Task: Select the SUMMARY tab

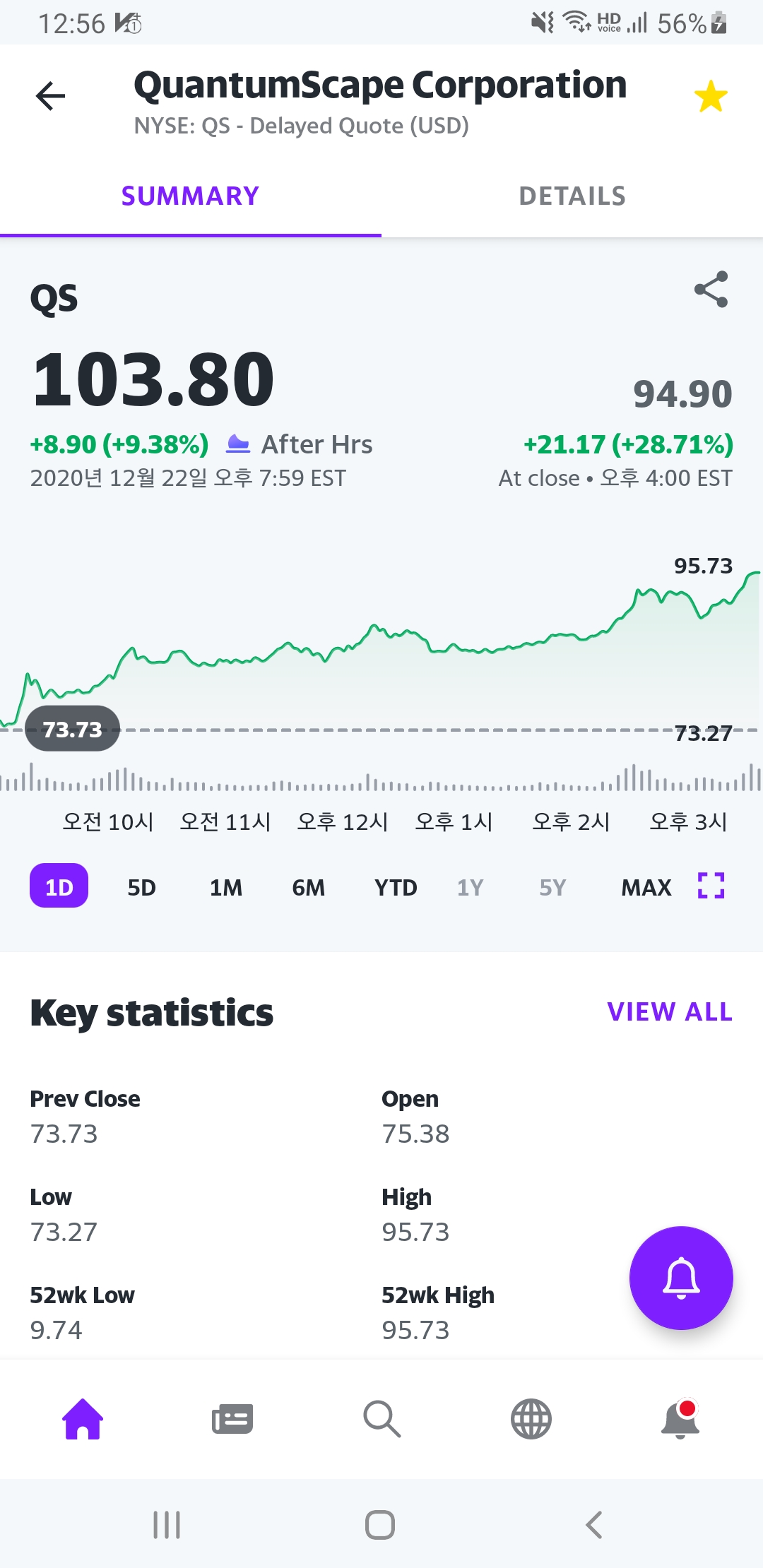Action: [191, 196]
